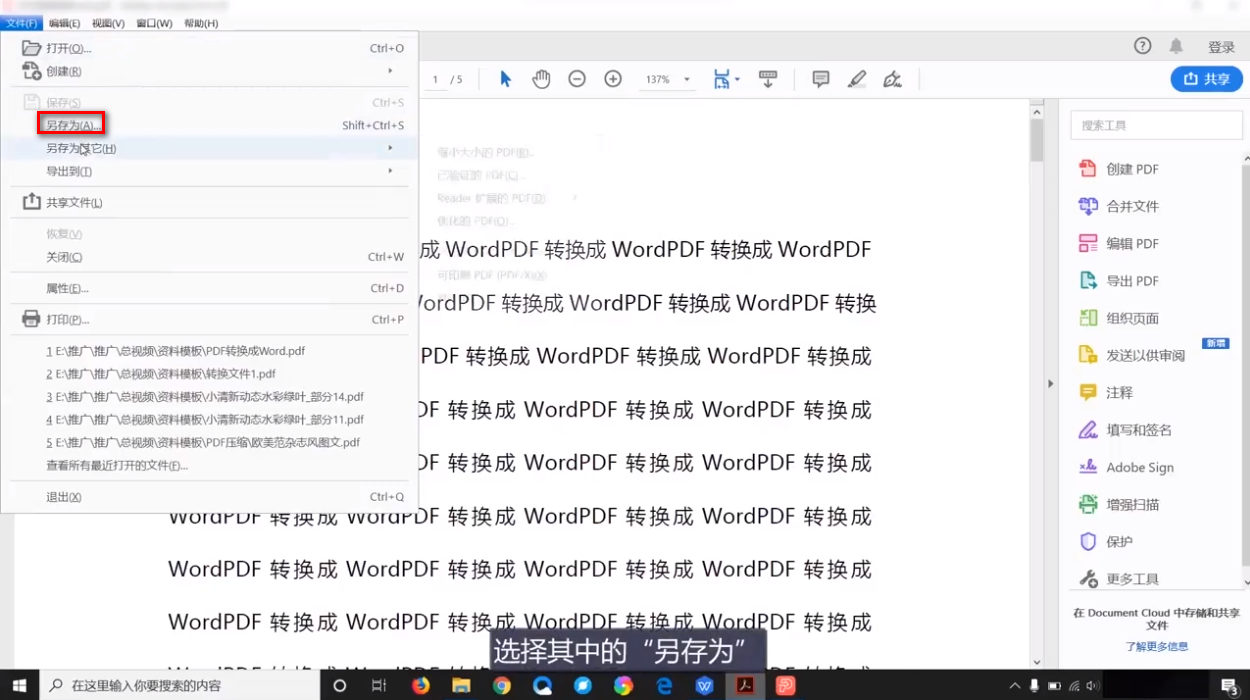The image size is (1250, 700).
Task: Add a sticky note comment
Action: click(x=821, y=79)
